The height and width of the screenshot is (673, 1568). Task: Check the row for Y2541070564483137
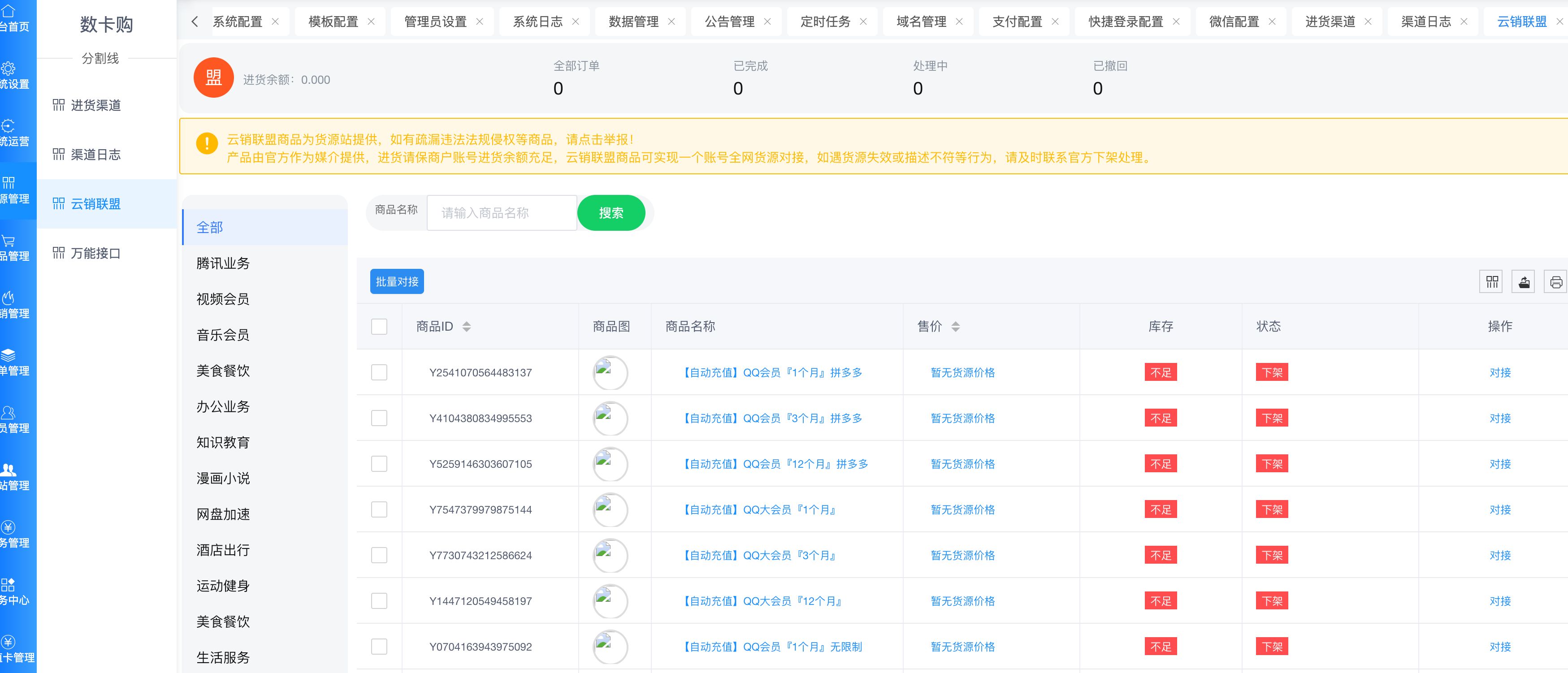point(379,372)
